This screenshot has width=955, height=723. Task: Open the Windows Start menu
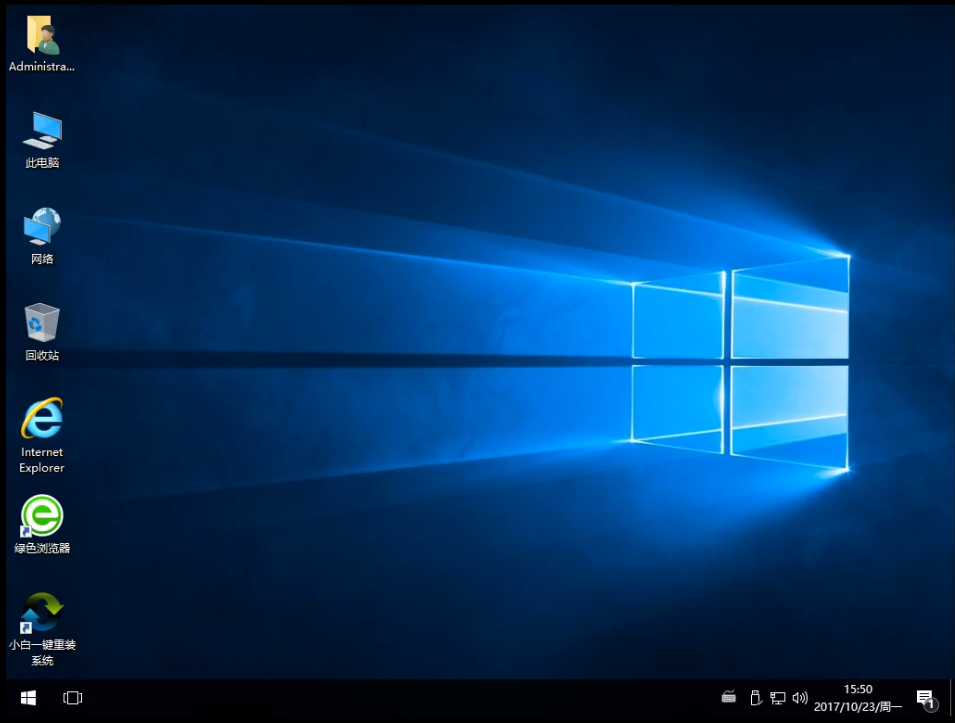pos(28,697)
